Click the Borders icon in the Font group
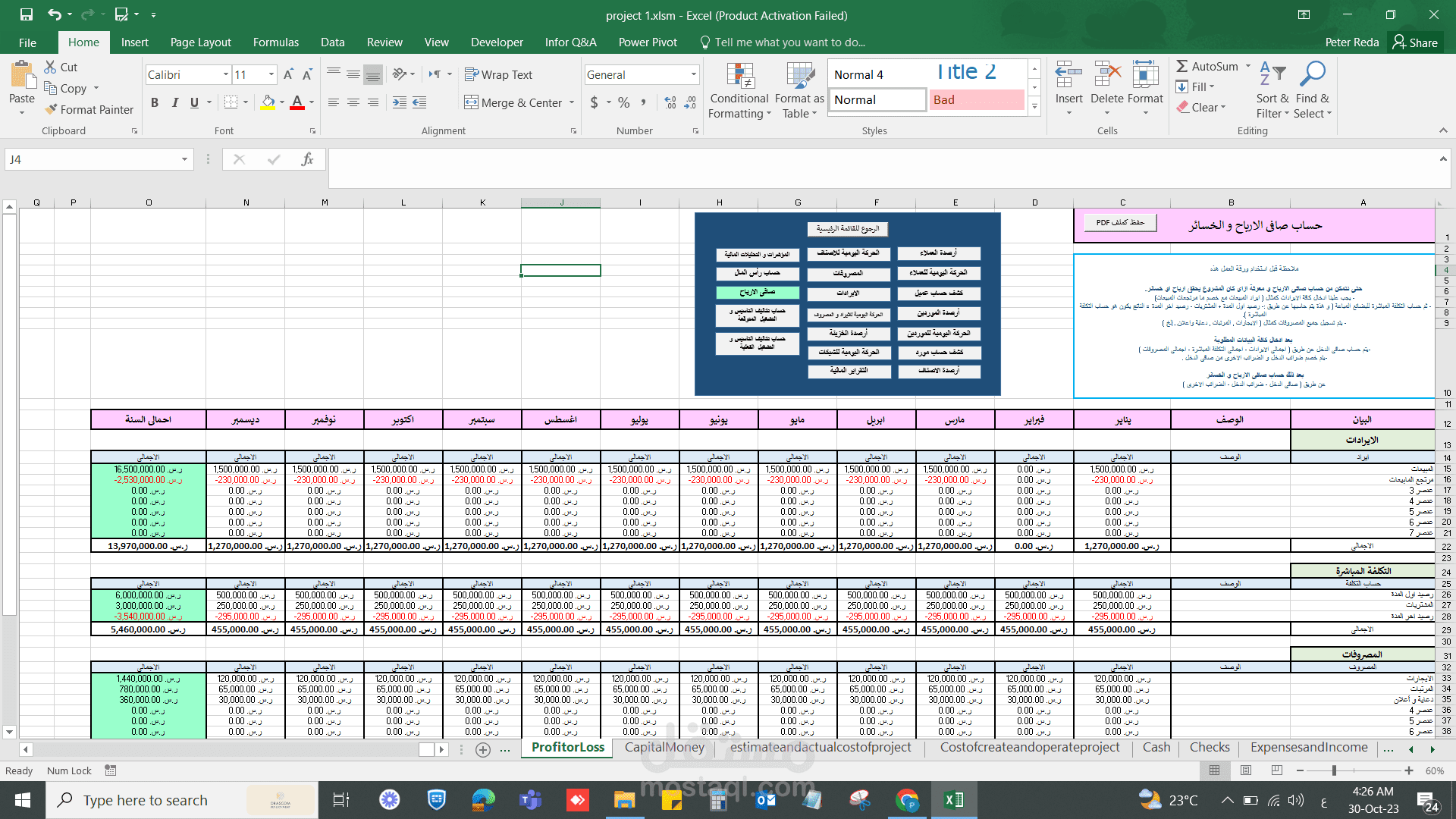This screenshot has height=819, width=1456. 231,102
